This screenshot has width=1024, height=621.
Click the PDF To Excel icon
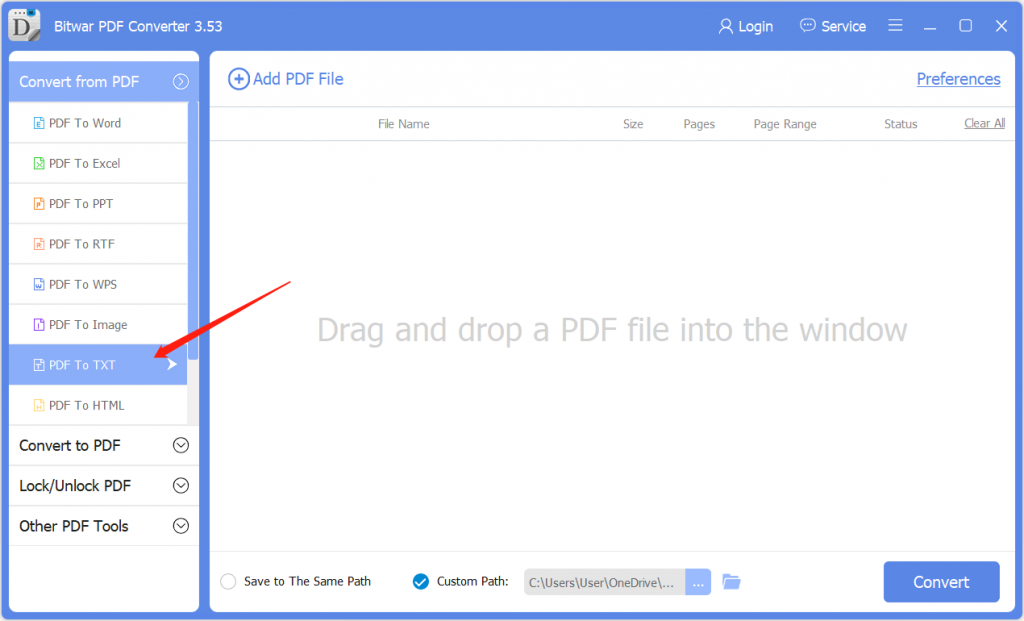(39, 163)
